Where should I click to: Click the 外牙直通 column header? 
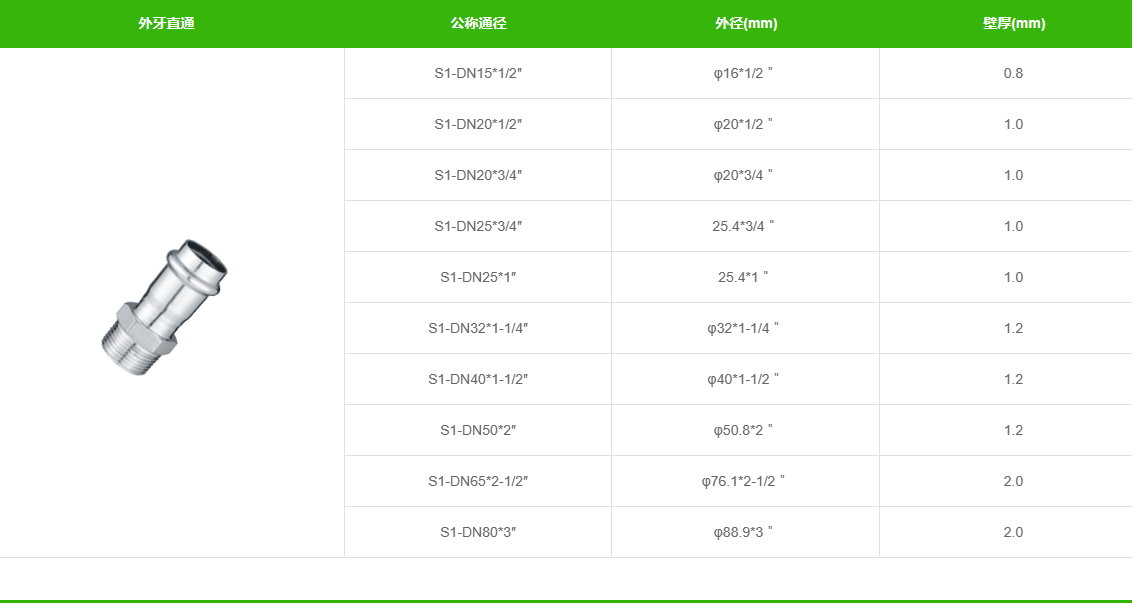pos(166,24)
